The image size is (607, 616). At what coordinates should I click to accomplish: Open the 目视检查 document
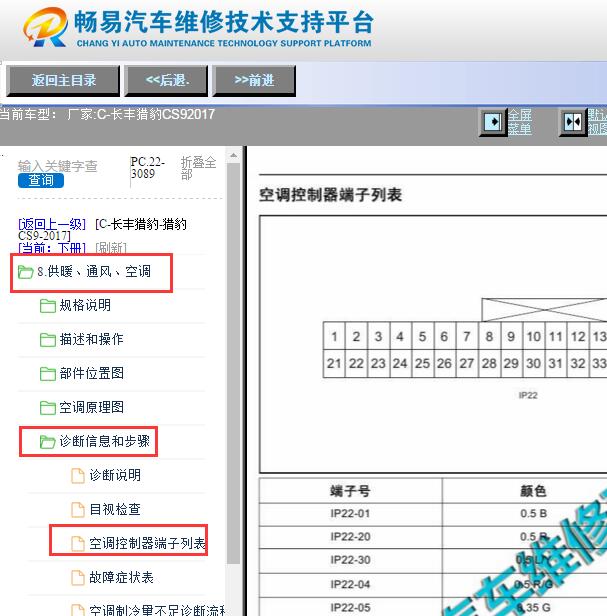[115, 510]
